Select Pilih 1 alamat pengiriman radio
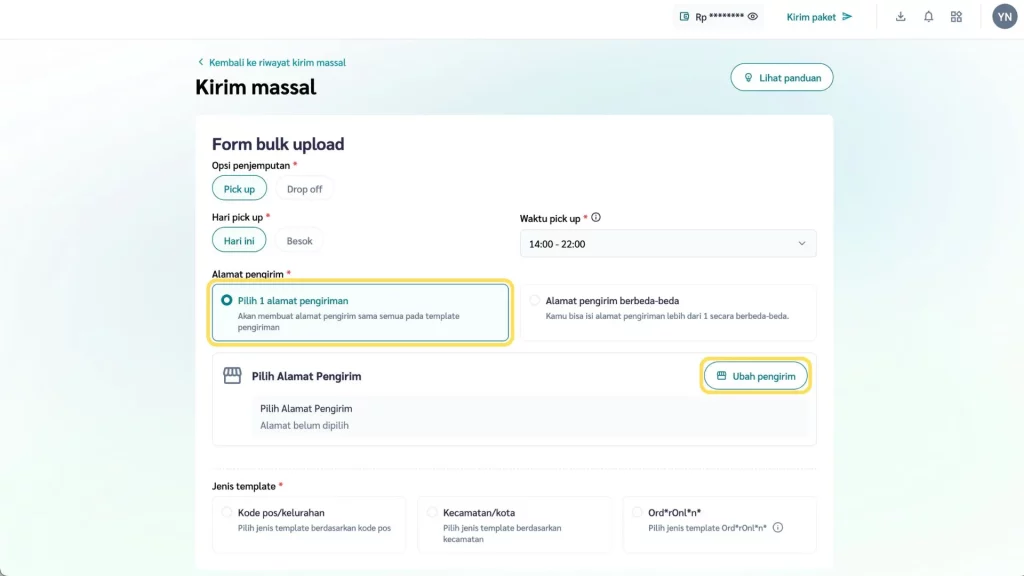The width and height of the screenshot is (1024, 576). [x=227, y=300]
